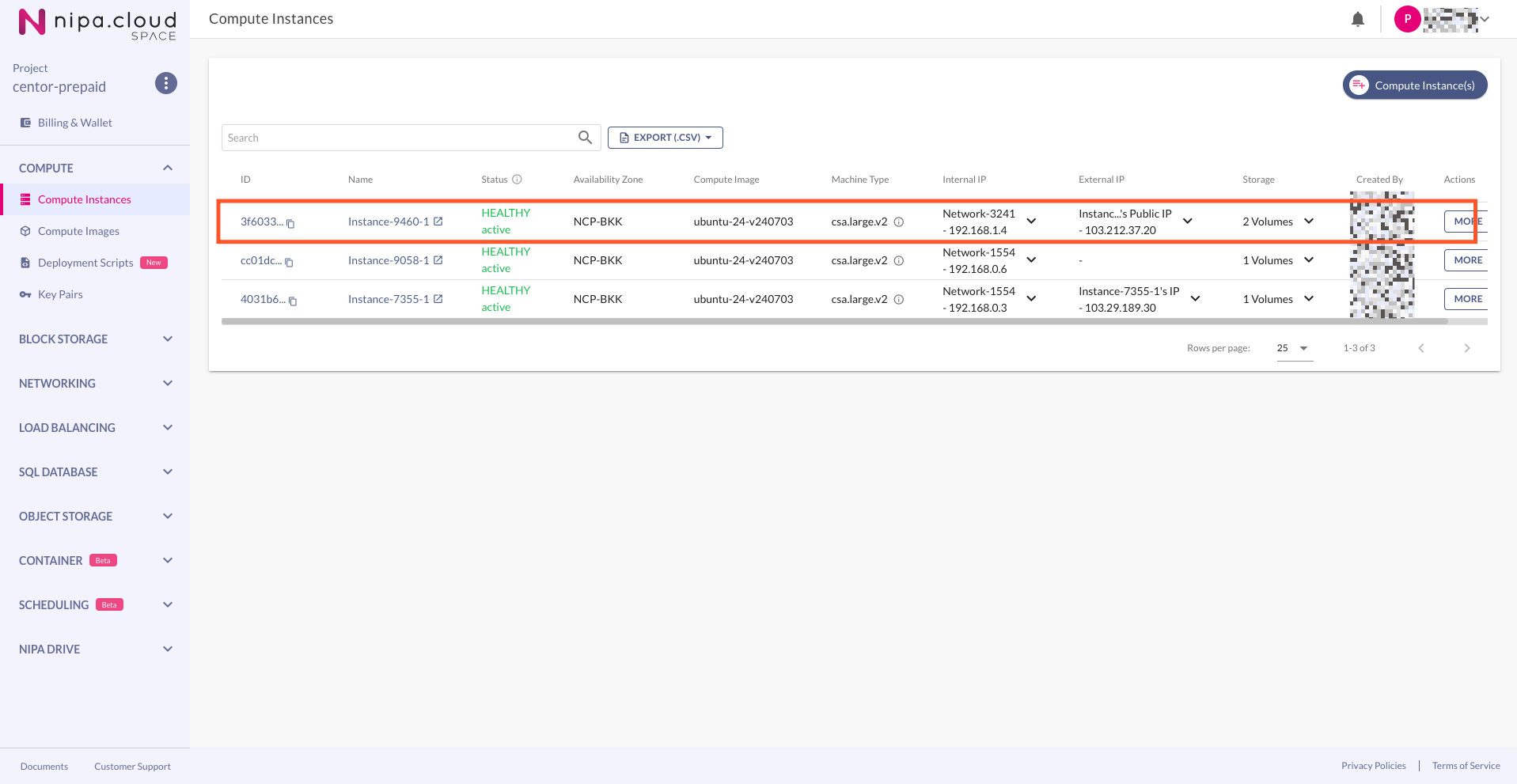Change rows per page value
Viewport: 1517px width, 784px height.
pos(1294,348)
